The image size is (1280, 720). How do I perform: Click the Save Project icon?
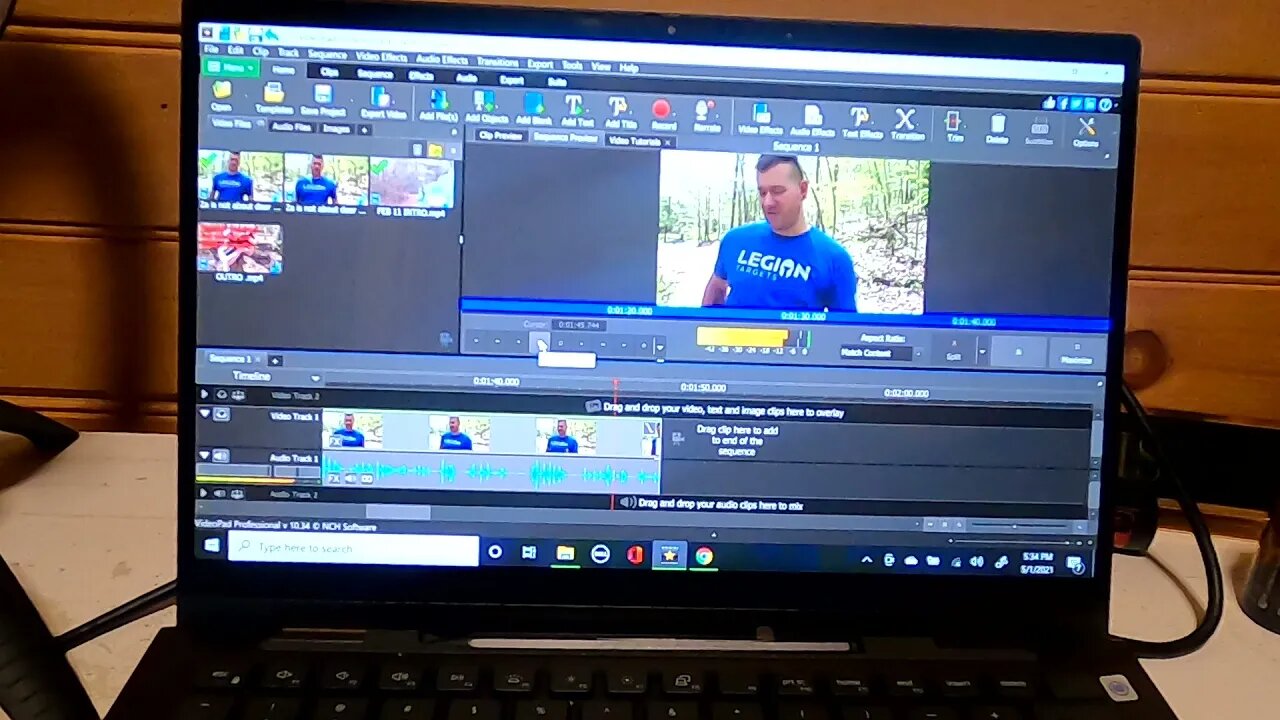(323, 99)
